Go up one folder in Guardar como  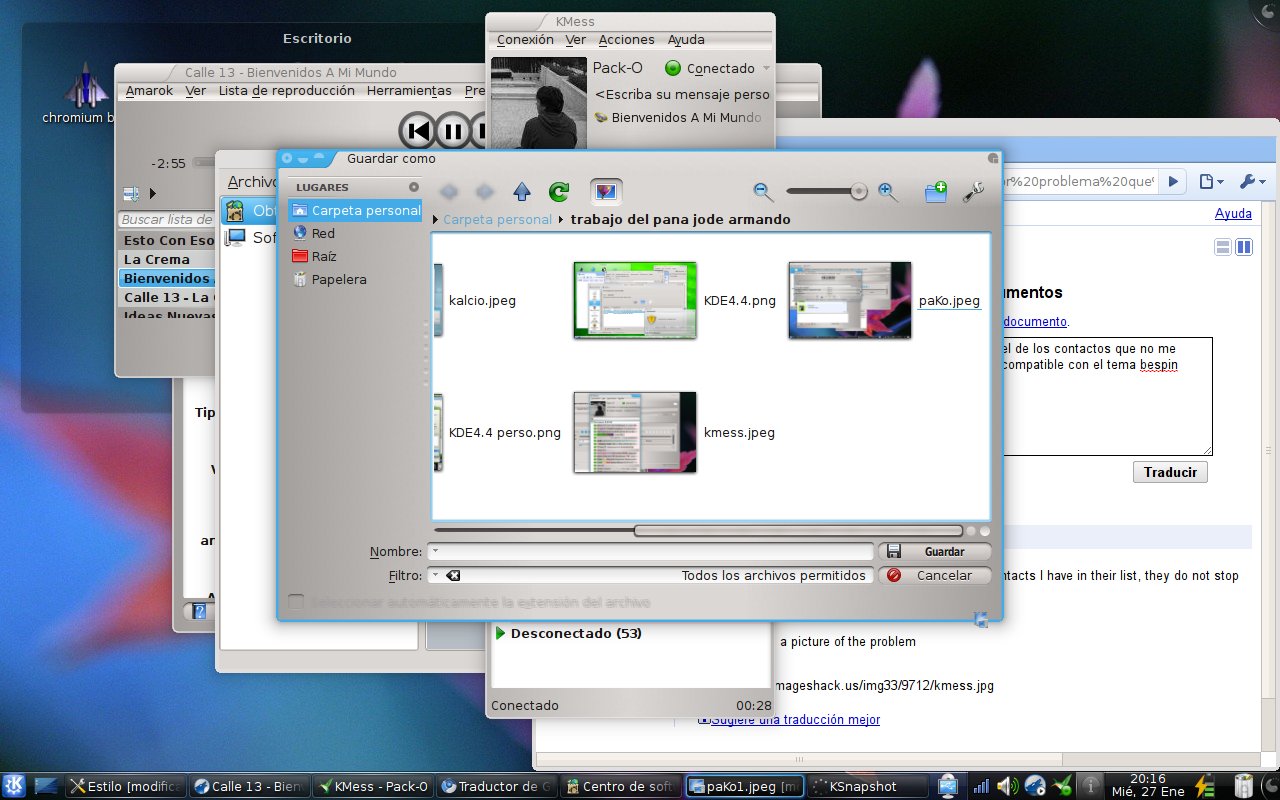(521, 192)
